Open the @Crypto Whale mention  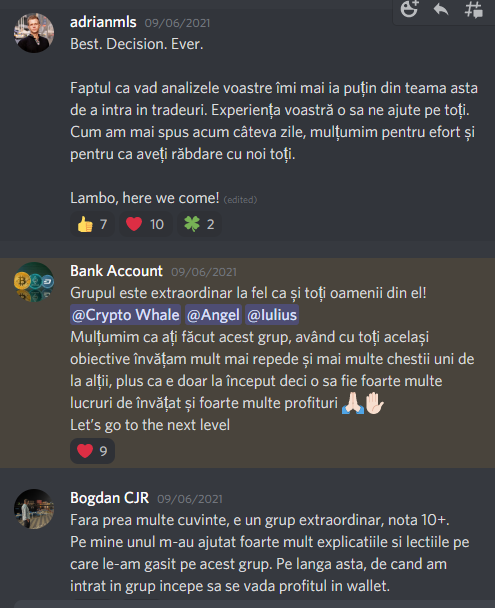point(126,315)
